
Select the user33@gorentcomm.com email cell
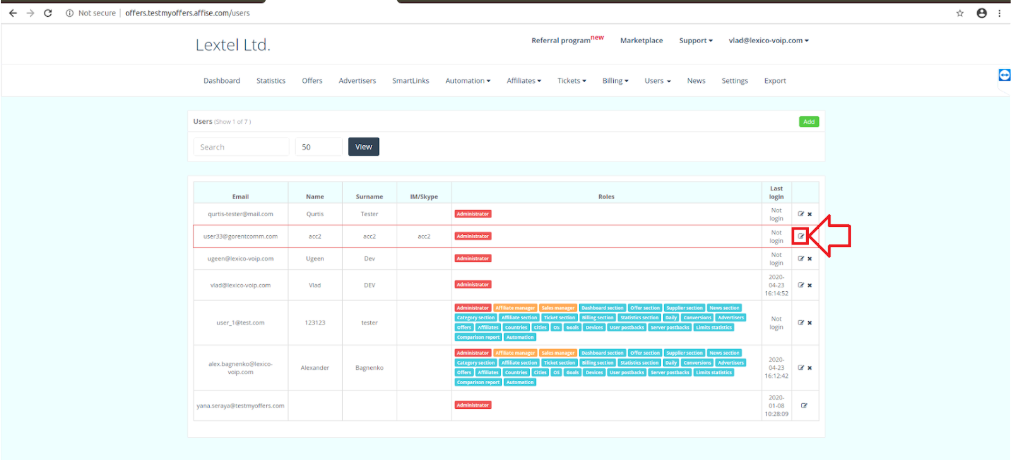[240, 236]
